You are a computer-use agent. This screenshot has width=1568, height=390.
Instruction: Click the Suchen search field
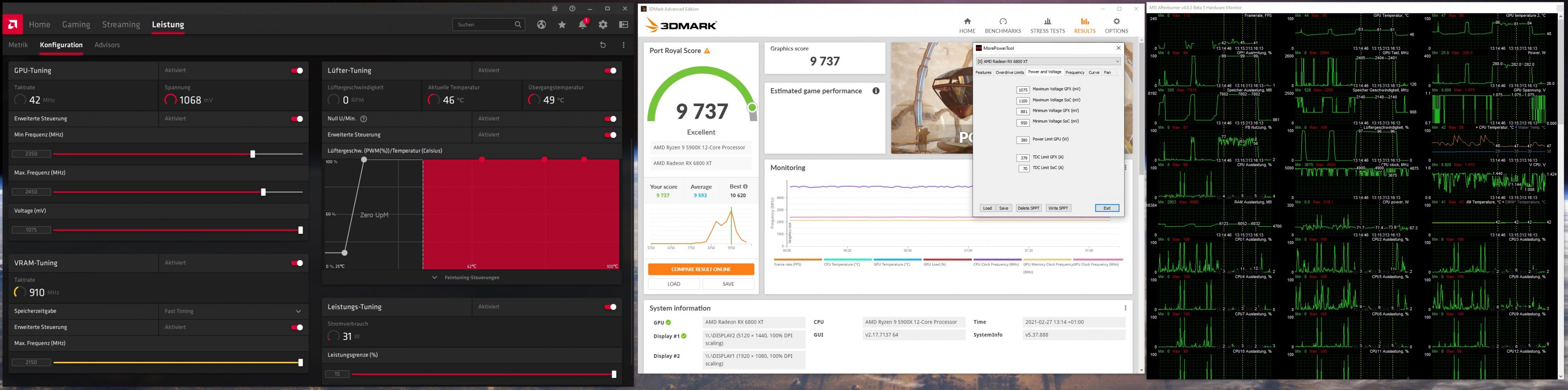coord(489,24)
